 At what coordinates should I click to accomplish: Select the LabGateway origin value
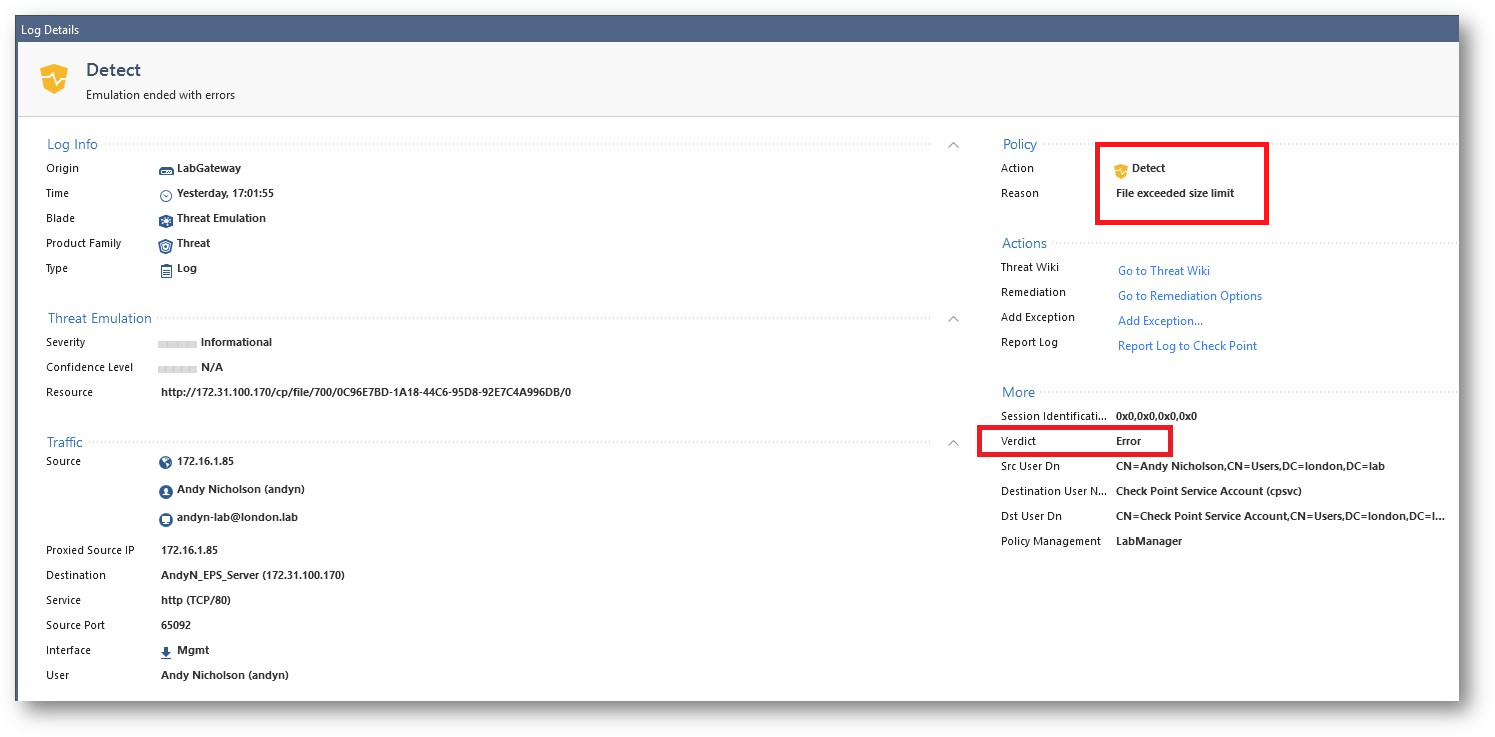tap(209, 168)
